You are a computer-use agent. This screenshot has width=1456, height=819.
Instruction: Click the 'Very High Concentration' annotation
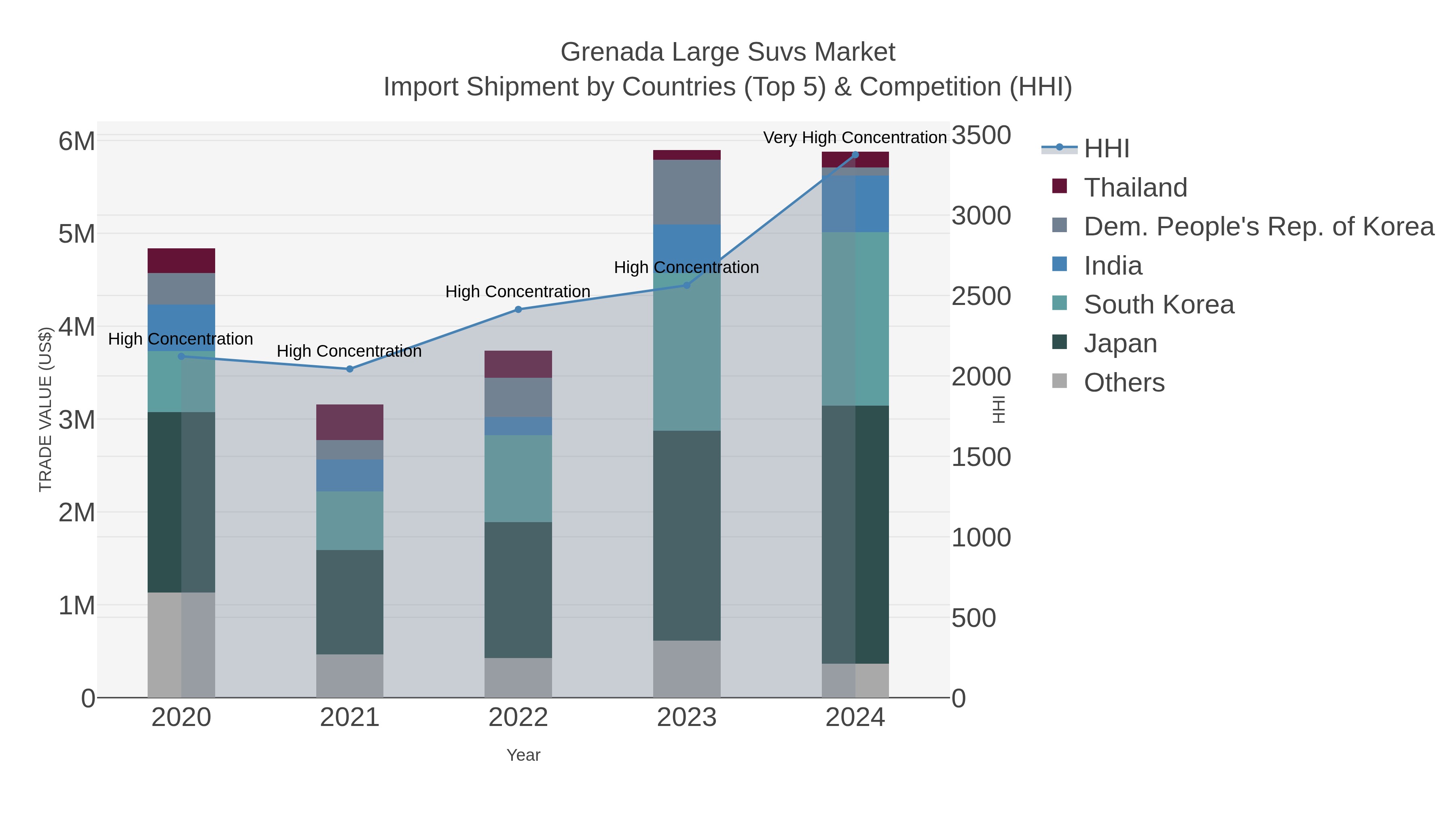(x=855, y=138)
